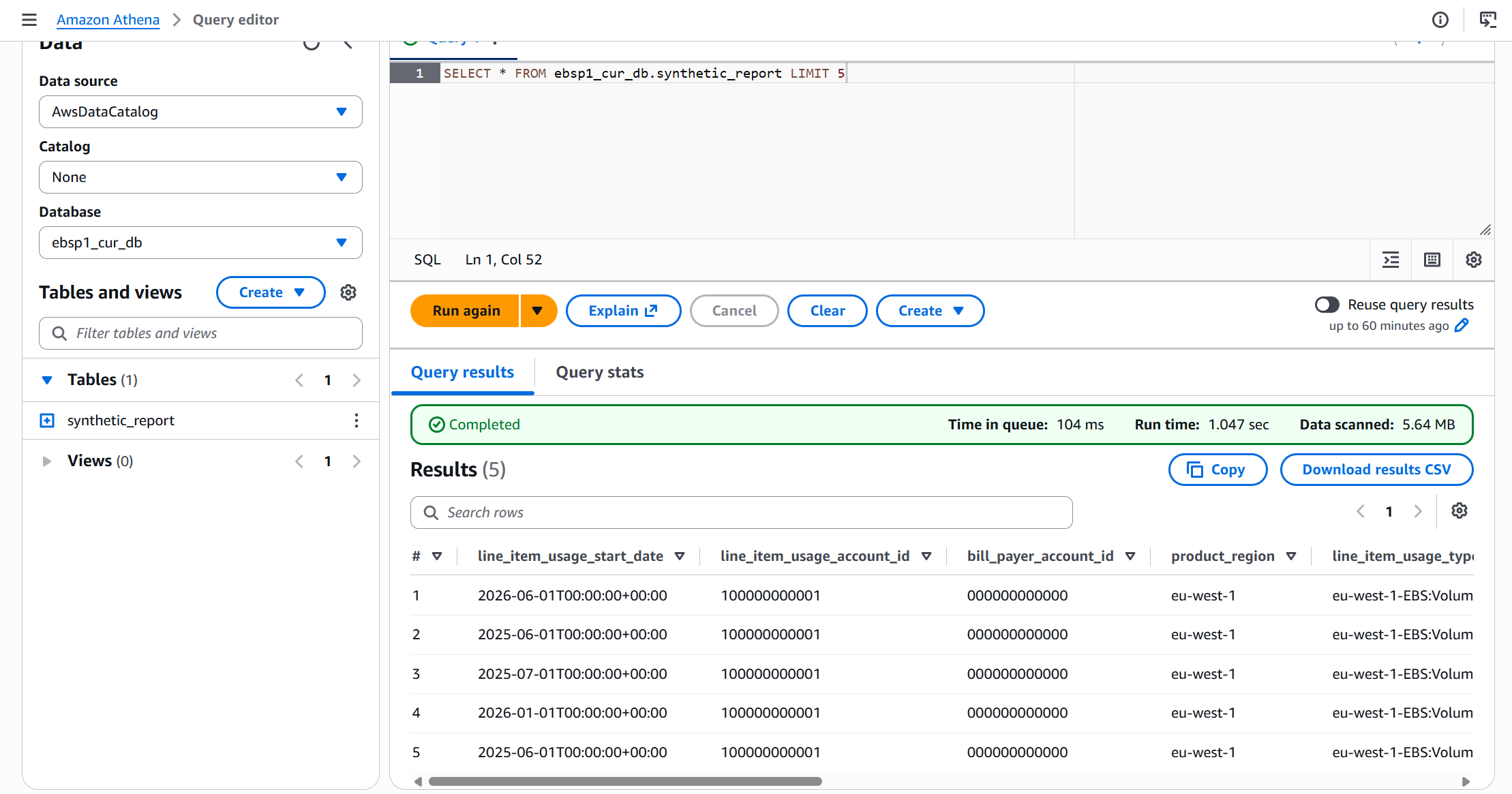Format the SQL query
The image size is (1512, 794).
click(x=1391, y=260)
